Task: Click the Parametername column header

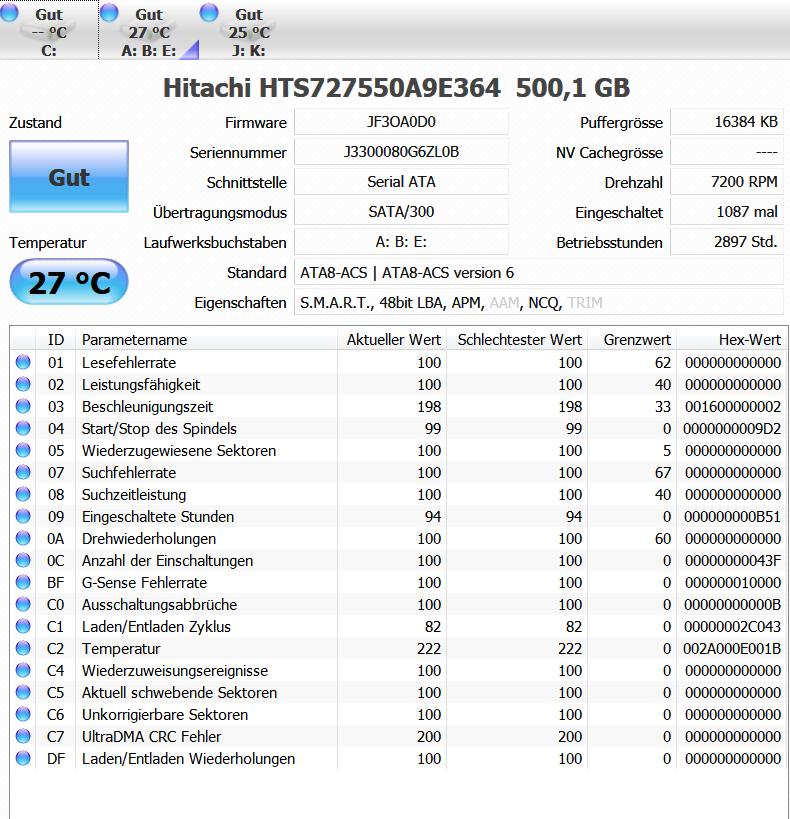Action: click(x=206, y=340)
